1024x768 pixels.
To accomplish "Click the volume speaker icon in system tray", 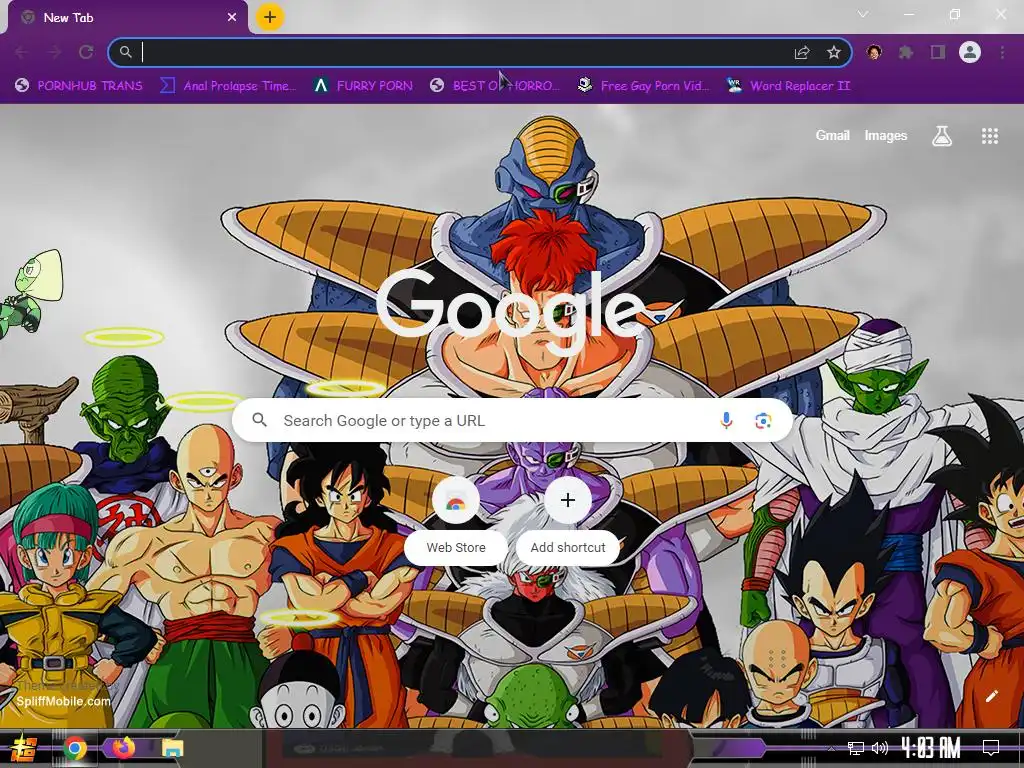I will pos(880,748).
